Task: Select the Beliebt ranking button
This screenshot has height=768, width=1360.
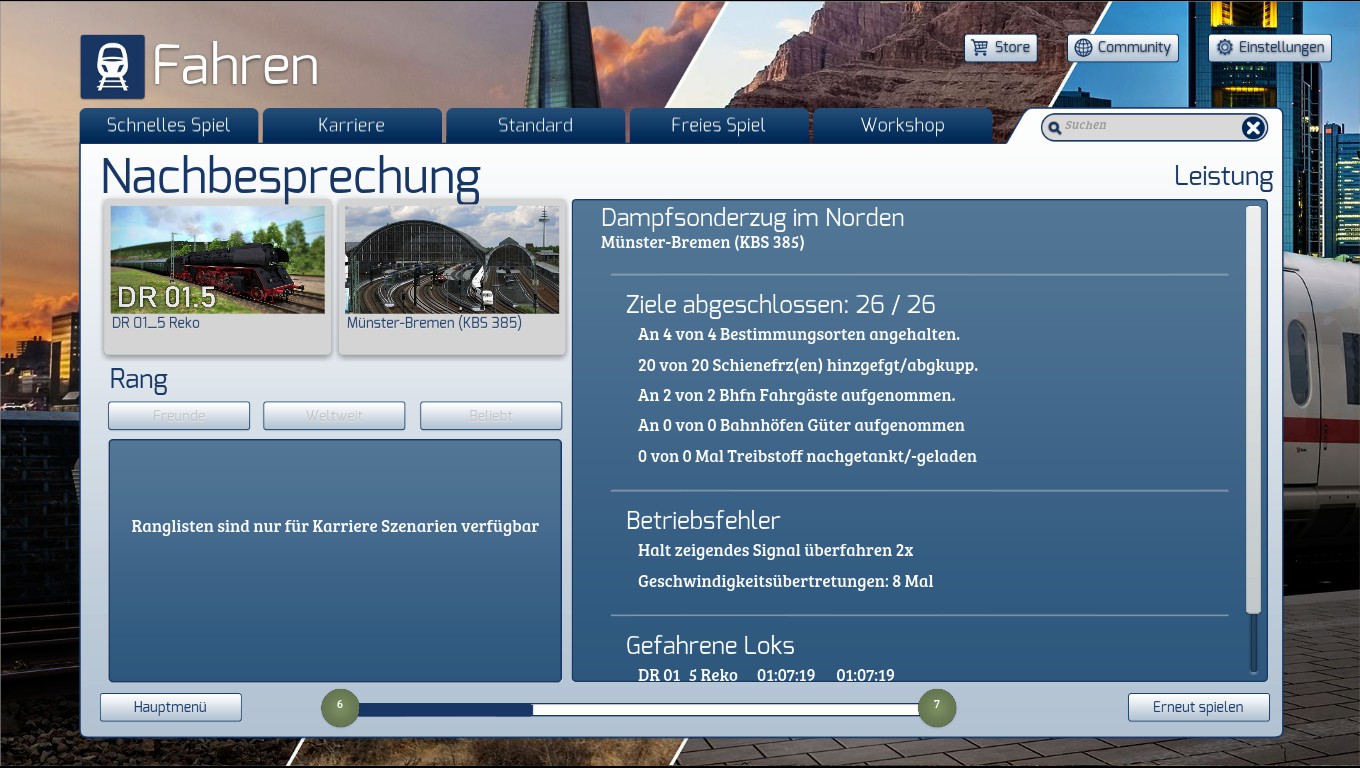Action: click(x=491, y=416)
